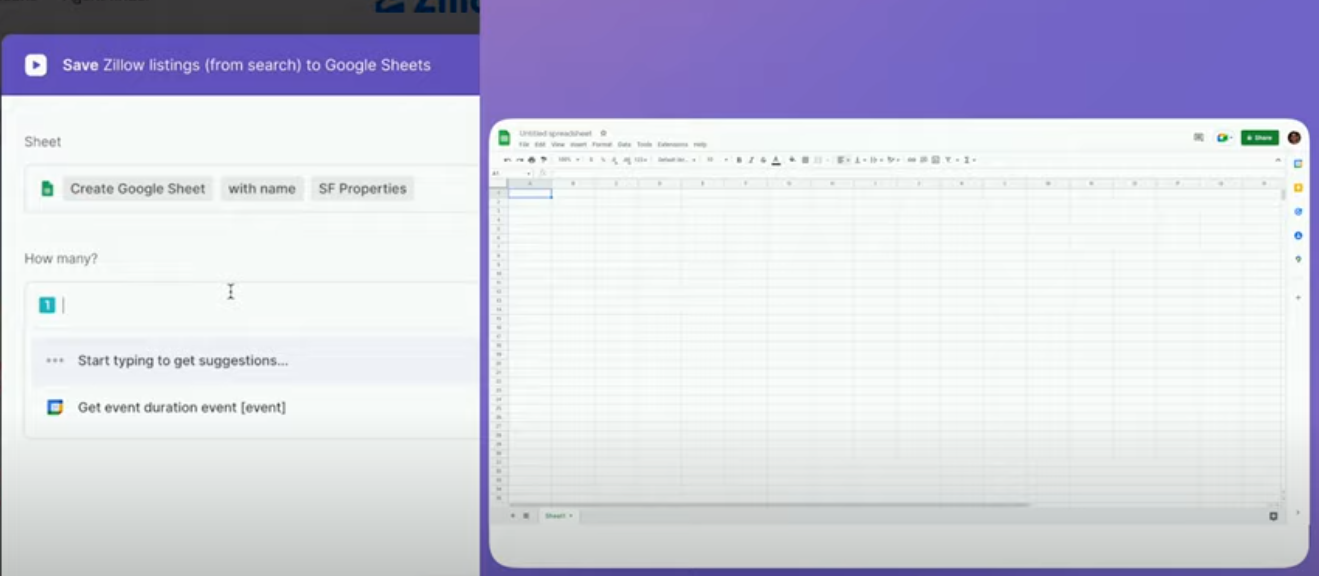Open the comment history icon
This screenshot has width=1319, height=576.
pyautogui.click(x=1198, y=137)
